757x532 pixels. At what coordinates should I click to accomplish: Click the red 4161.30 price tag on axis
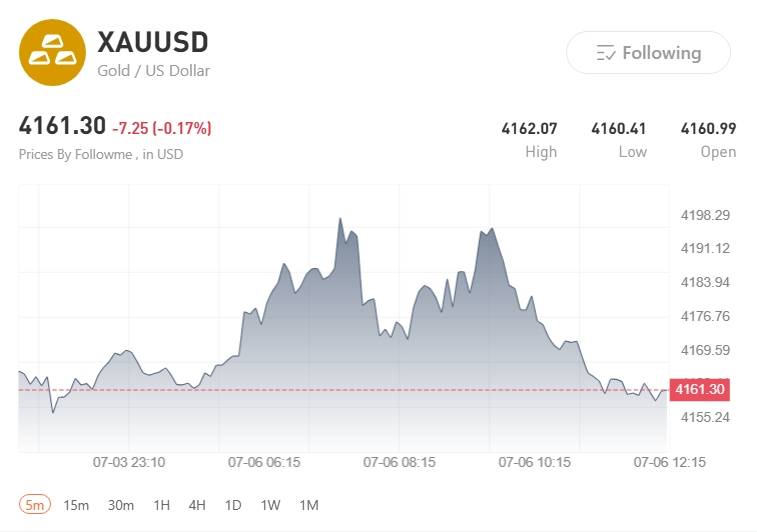click(x=700, y=389)
